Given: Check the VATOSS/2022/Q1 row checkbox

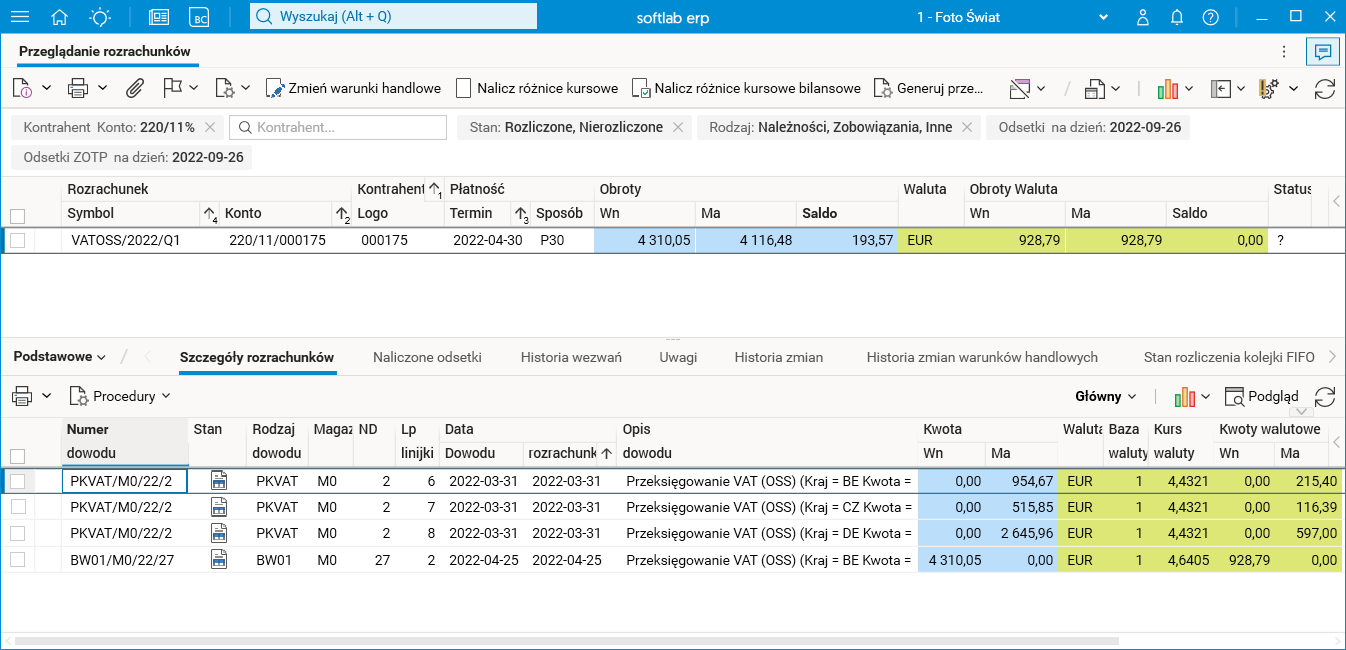Looking at the screenshot, I should [x=17, y=240].
